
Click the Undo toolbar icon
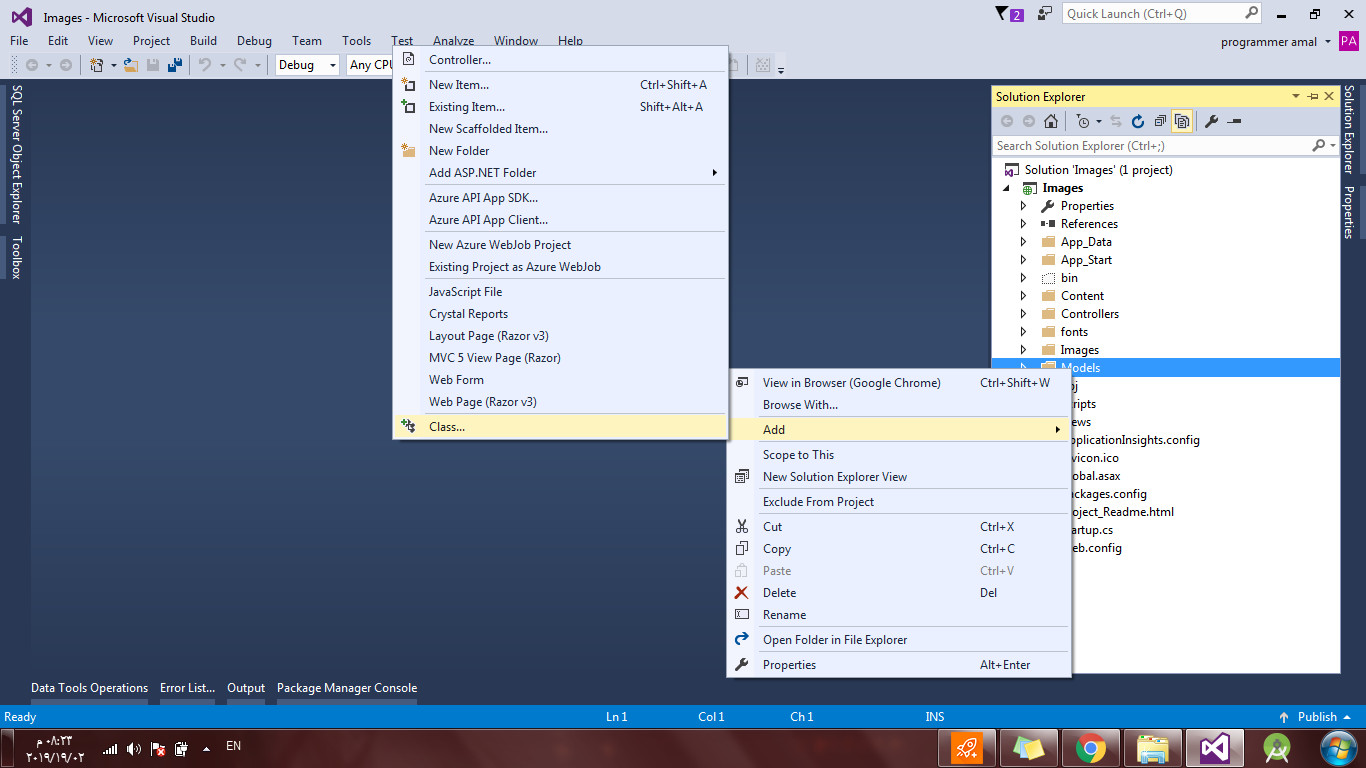point(204,65)
